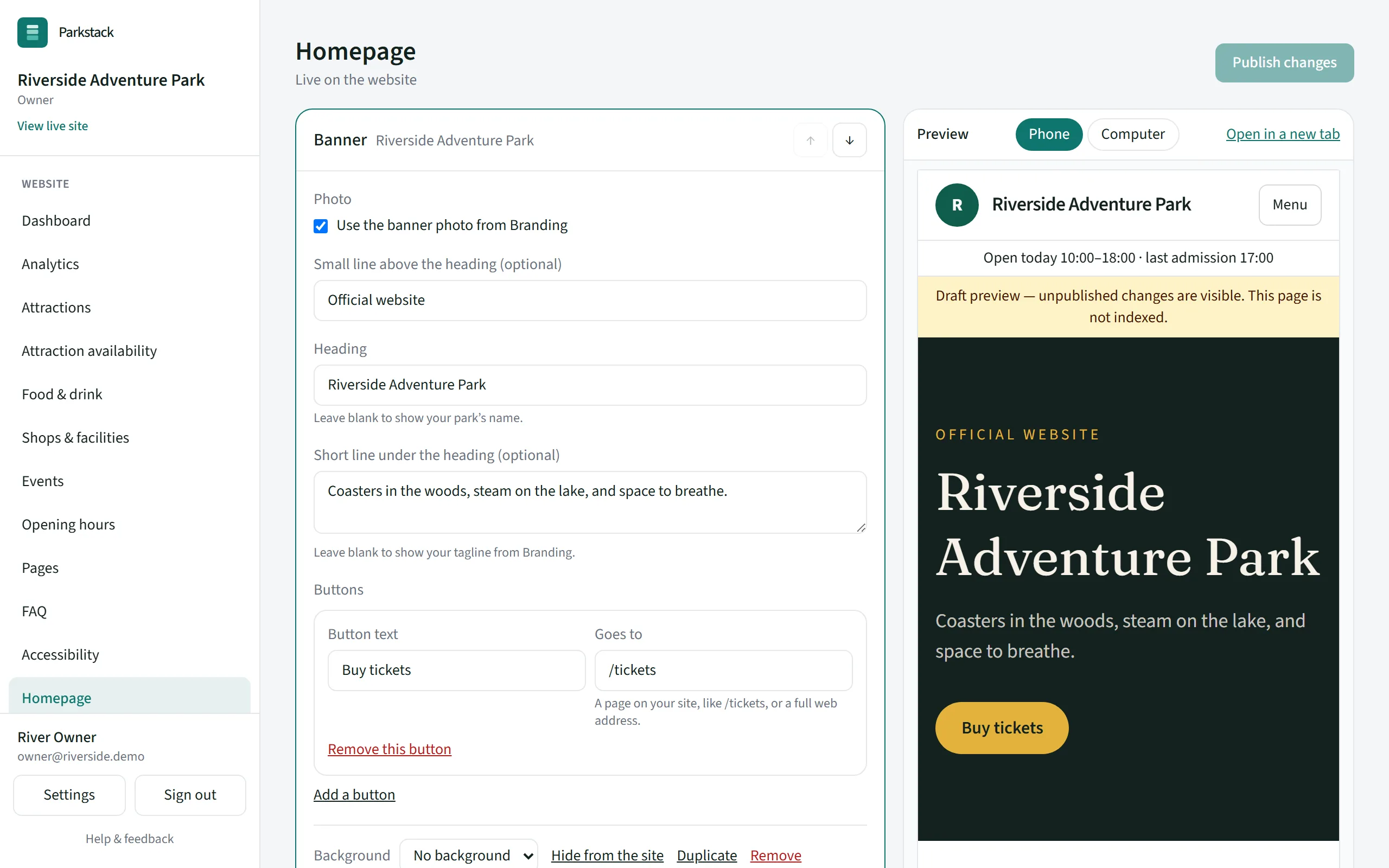Open Settings button in sidebar
This screenshot has width=1389, height=868.
pos(69,795)
